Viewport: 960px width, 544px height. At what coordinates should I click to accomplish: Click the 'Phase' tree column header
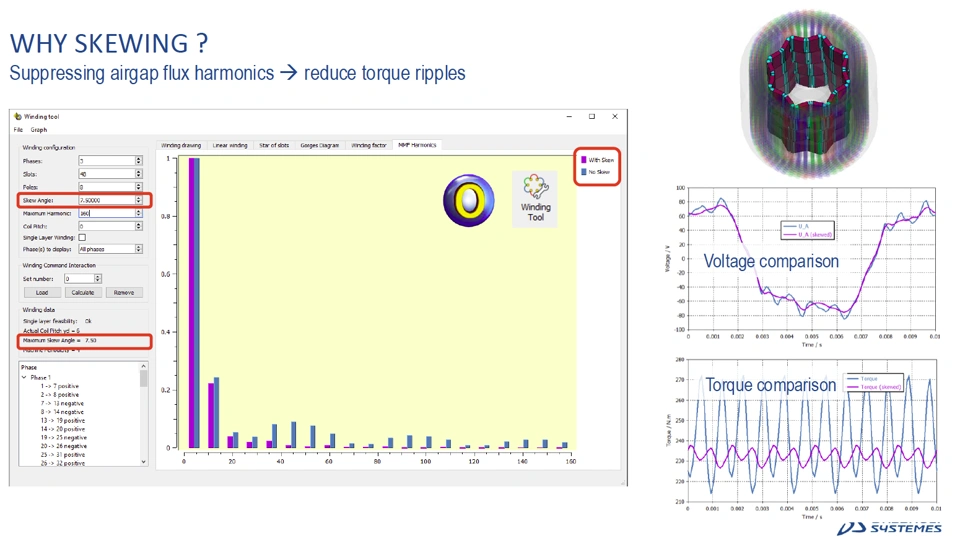(x=29, y=367)
